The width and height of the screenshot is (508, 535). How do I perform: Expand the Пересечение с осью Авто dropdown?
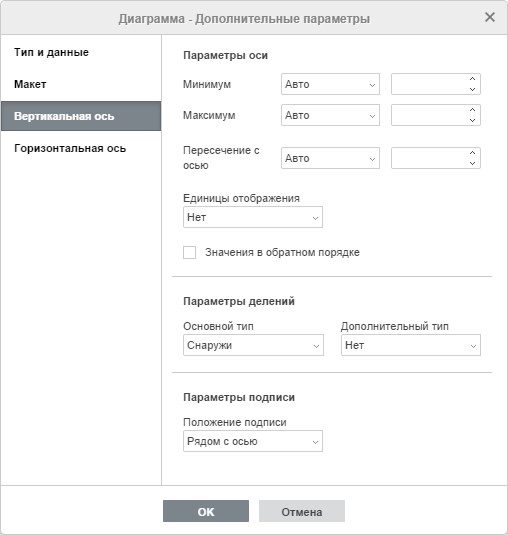coord(330,158)
